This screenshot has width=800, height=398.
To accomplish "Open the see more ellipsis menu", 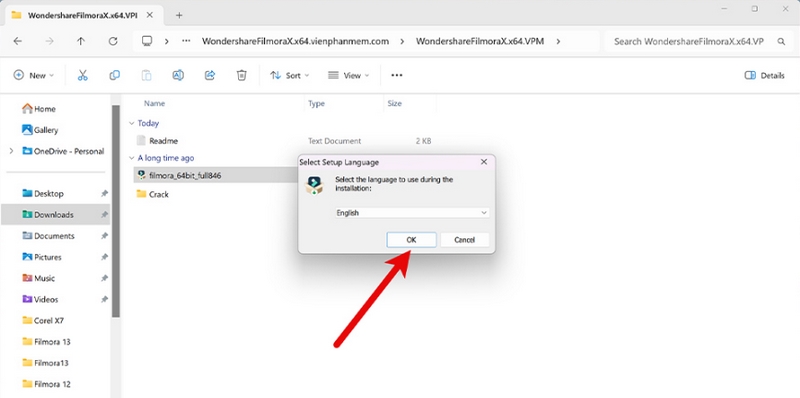I will coord(396,76).
